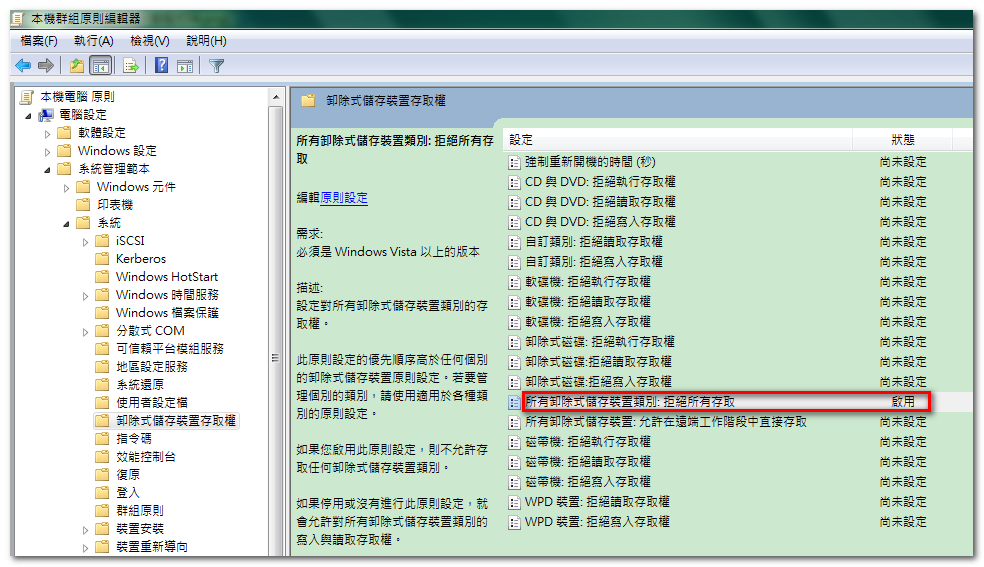The height and width of the screenshot is (567, 984).
Task: Select CD 與 DVD: 拒絕讀取存取權 policy
Action: 600,202
